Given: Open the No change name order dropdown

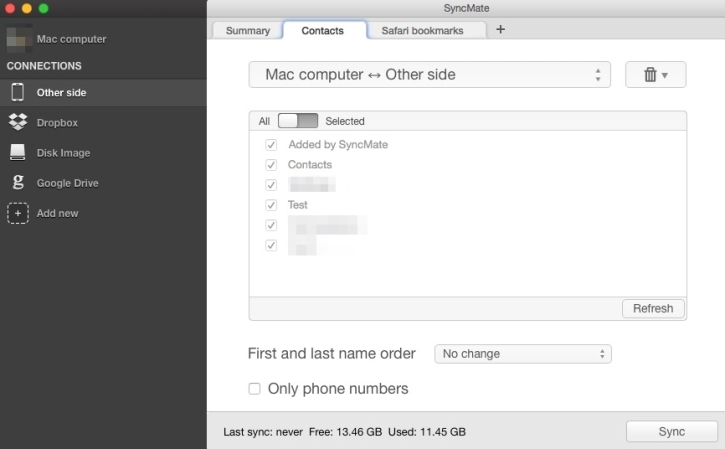Looking at the screenshot, I should (x=523, y=354).
